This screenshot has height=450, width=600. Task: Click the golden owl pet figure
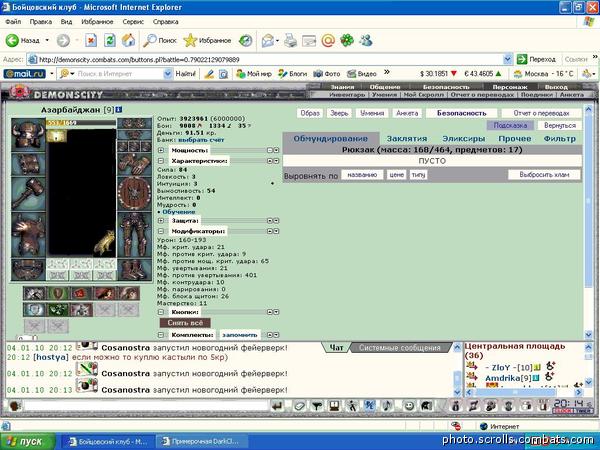104,243
